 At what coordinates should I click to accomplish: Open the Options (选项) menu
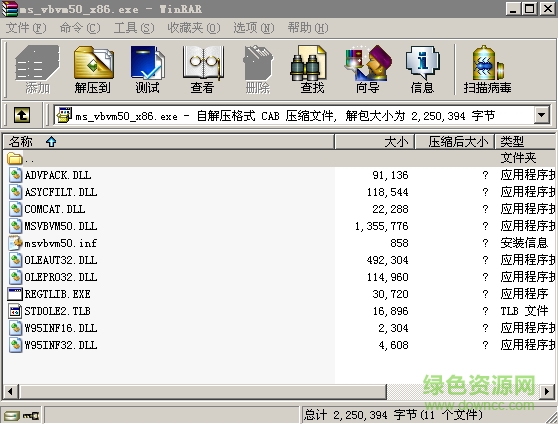(x=254, y=28)
